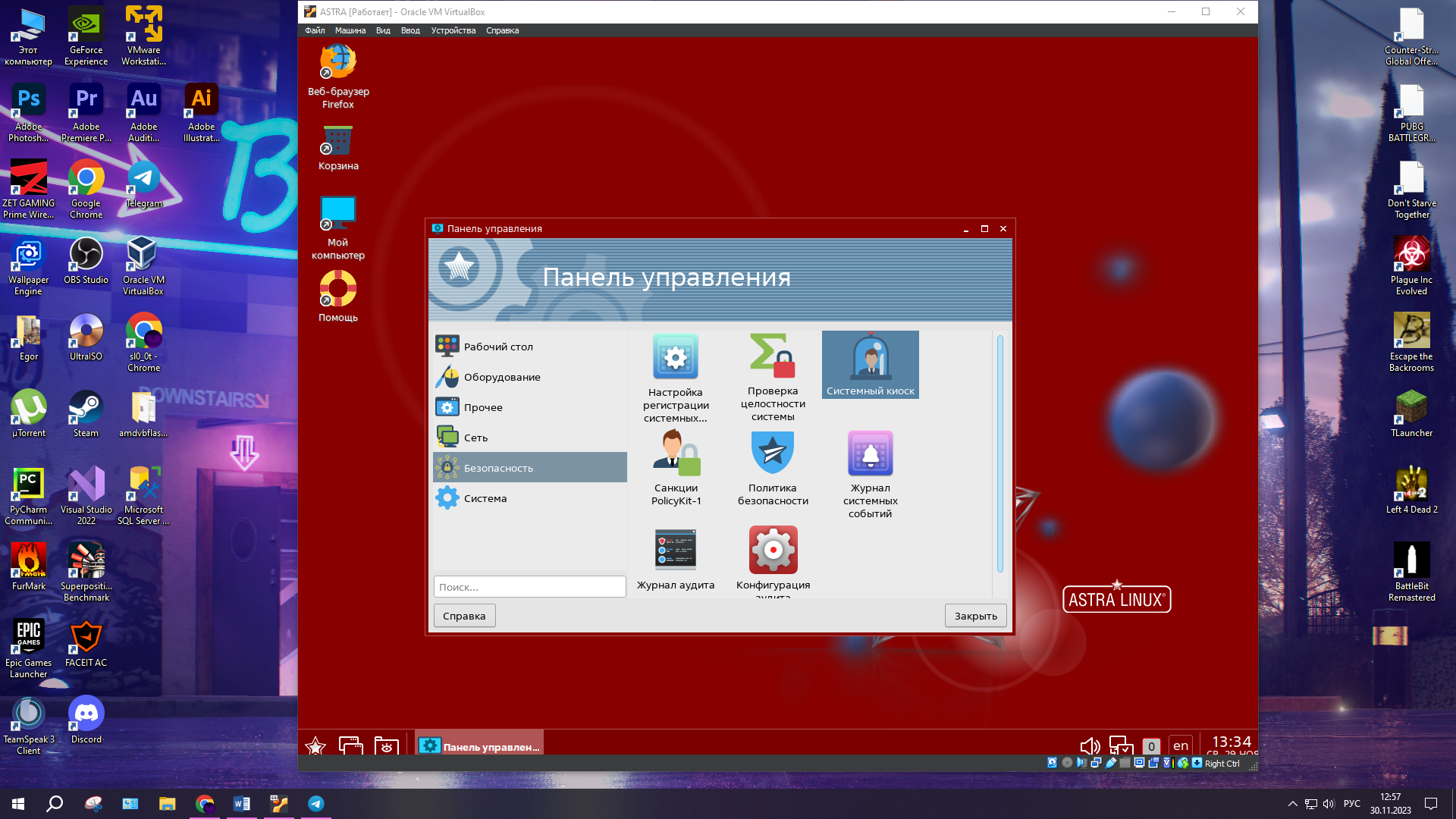Open Машина menu in VirtualBox

coord(350,30)
